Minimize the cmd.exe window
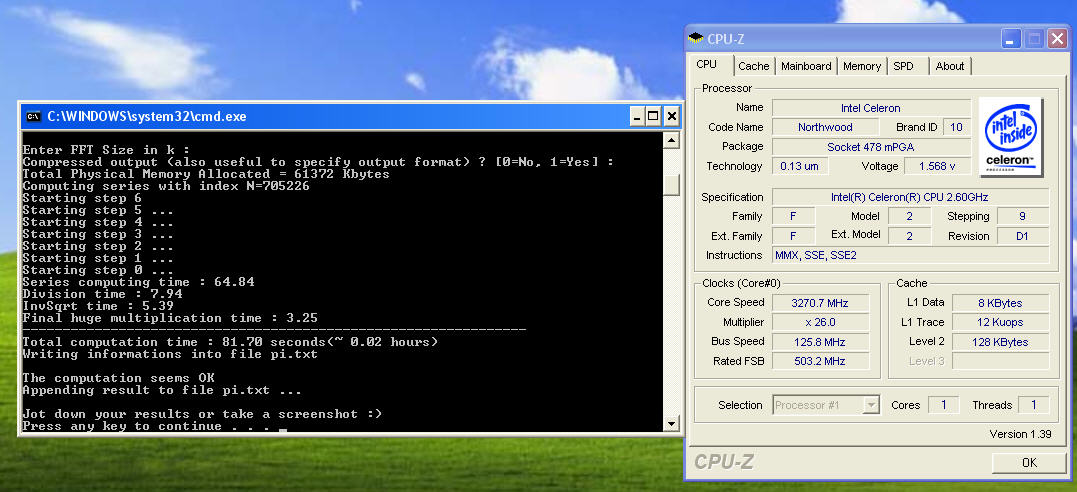This screenshot has height=492, width=1077. (x=637, y=116)
